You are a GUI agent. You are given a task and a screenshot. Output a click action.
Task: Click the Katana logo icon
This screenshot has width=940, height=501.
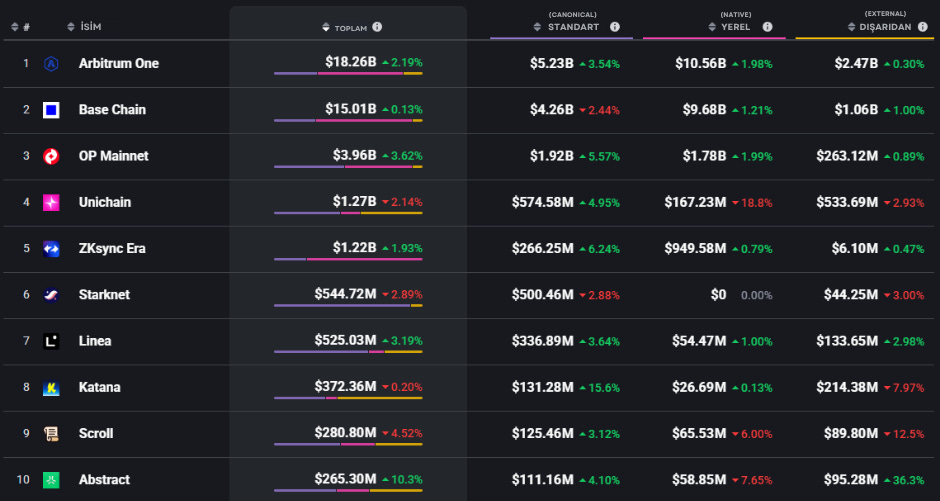[x=51, y=388]
